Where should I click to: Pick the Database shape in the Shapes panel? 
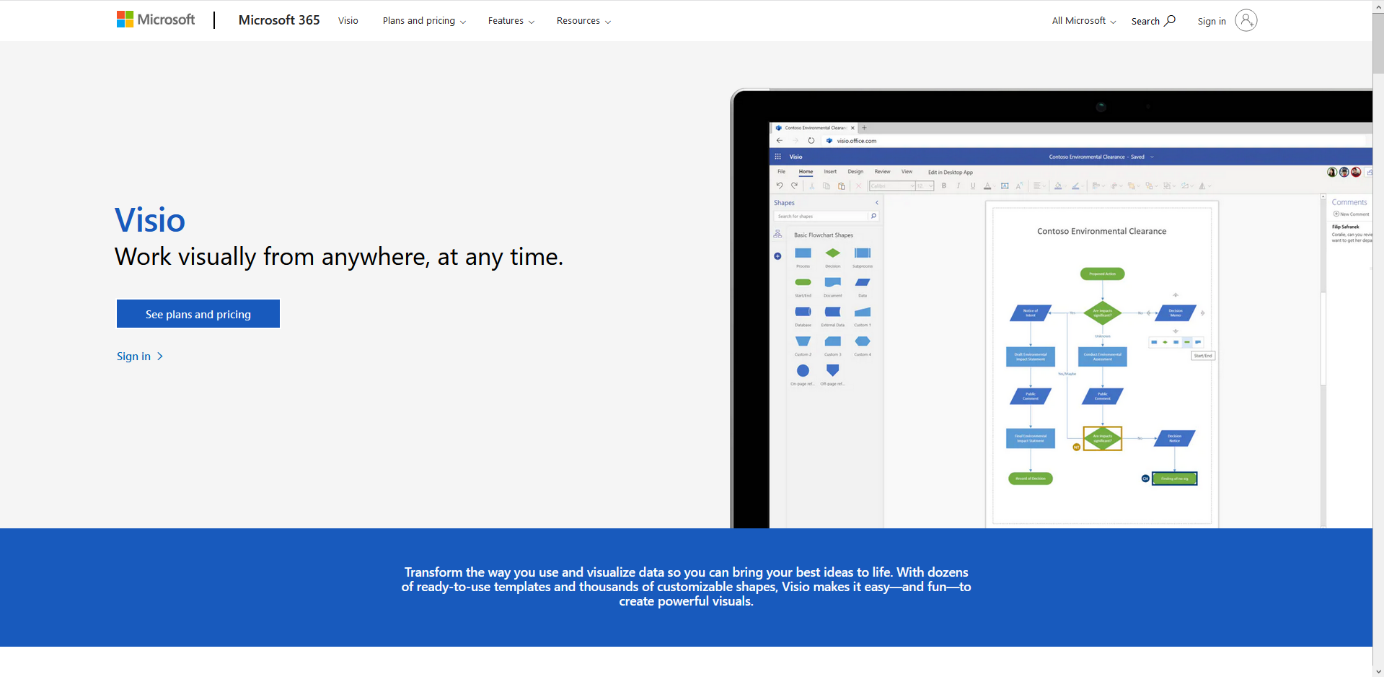tap(803, 312)
